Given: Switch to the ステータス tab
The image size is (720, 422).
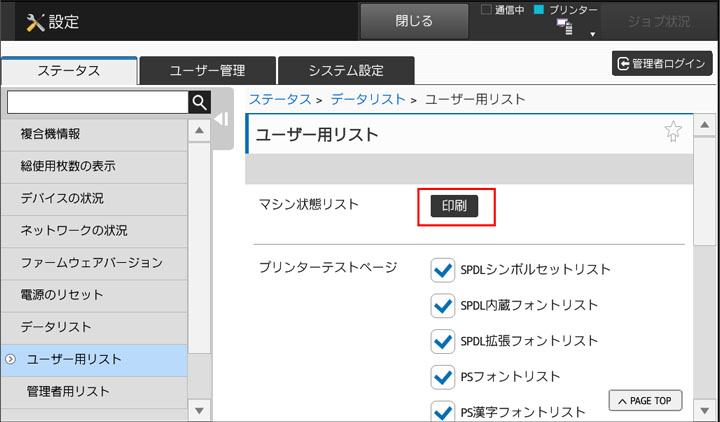Looking at the screenshot, I should click(69, 71).
